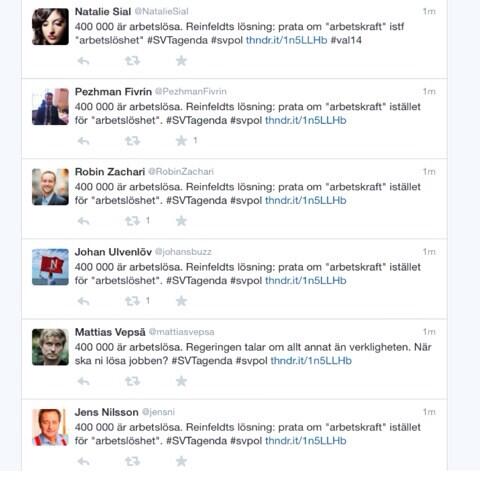
Task: Open @johansbuzz handle
Action: [x=183, y=252]
